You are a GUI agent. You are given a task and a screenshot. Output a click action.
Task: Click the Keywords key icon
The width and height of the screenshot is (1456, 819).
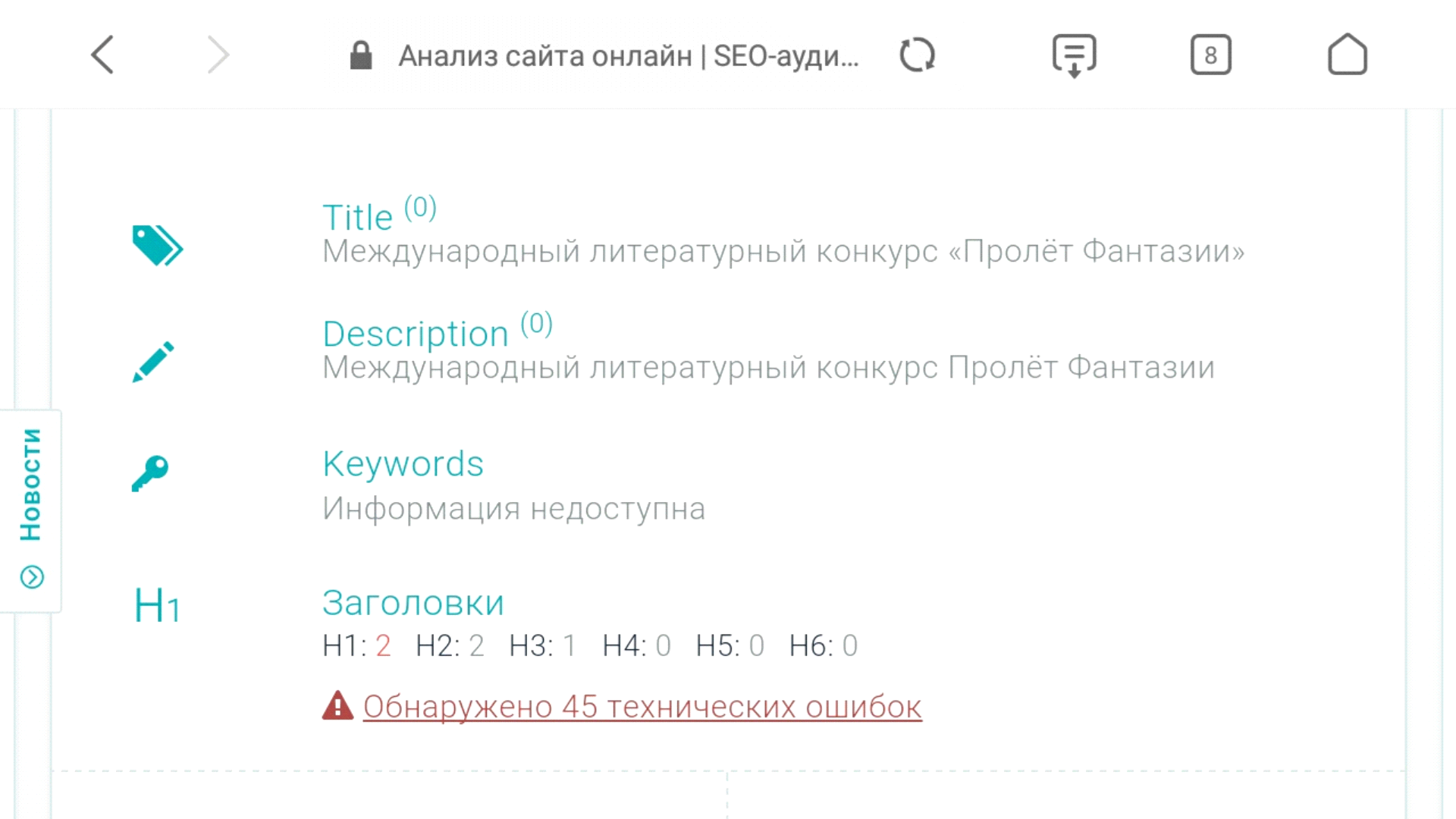coord(150,473)
